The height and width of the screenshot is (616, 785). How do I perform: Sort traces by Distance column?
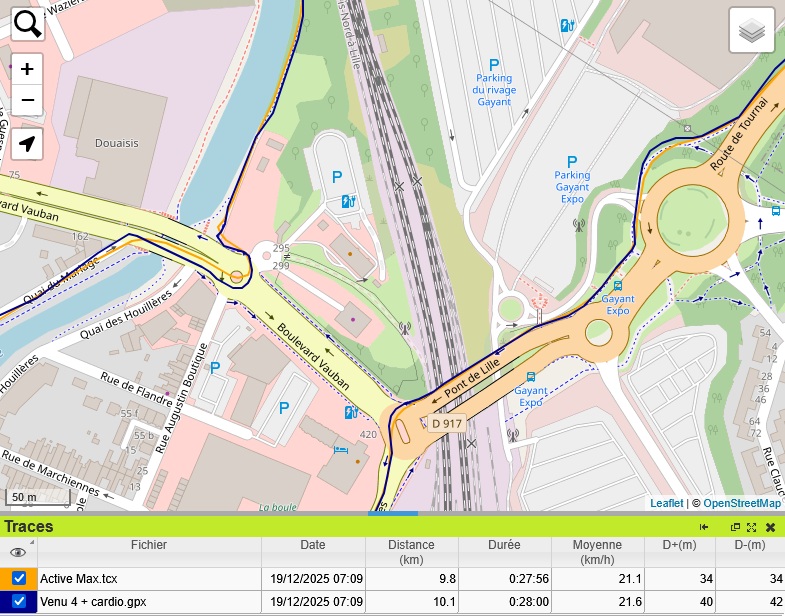tap(411, 552)
